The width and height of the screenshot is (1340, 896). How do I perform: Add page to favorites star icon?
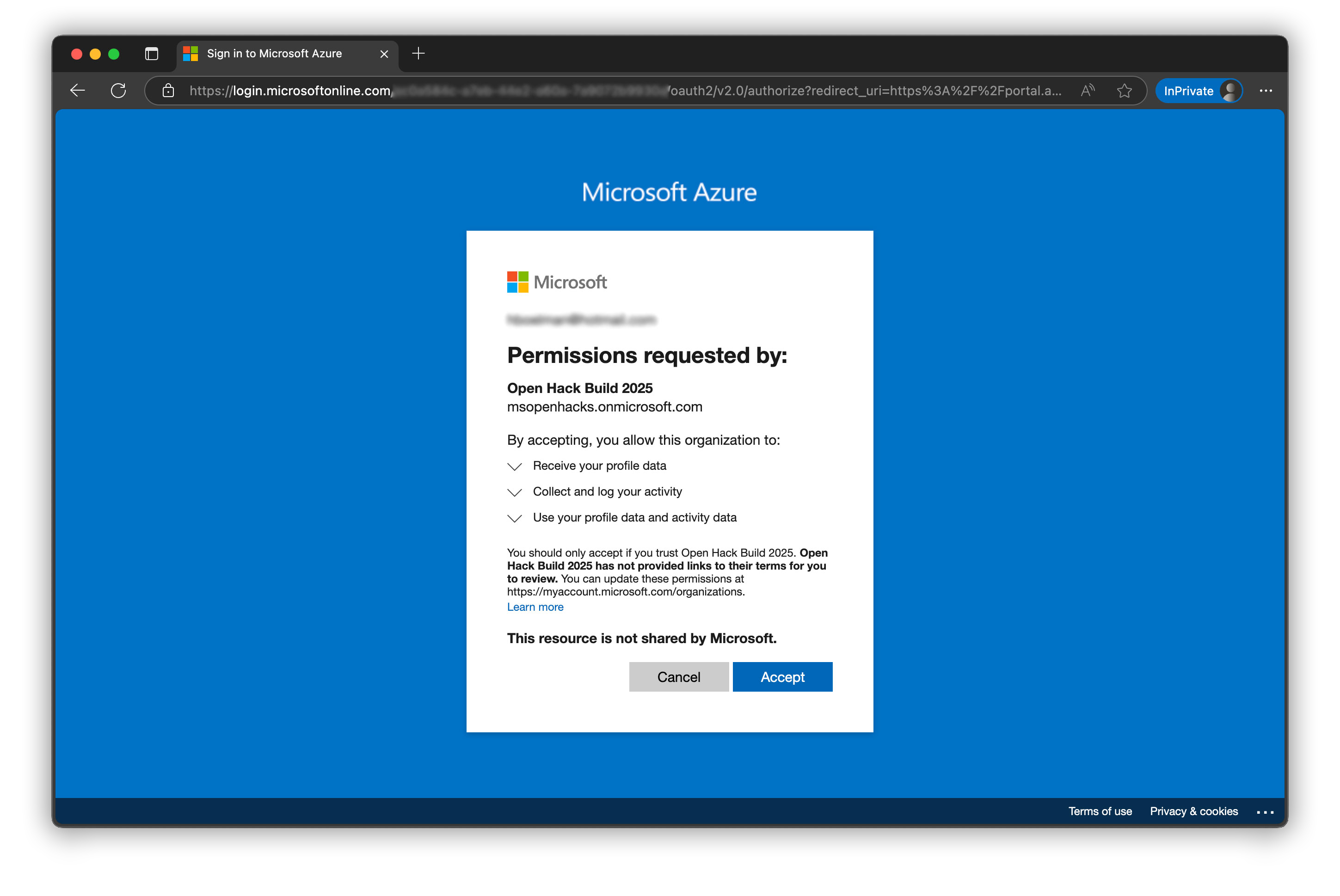point(1124,90)
